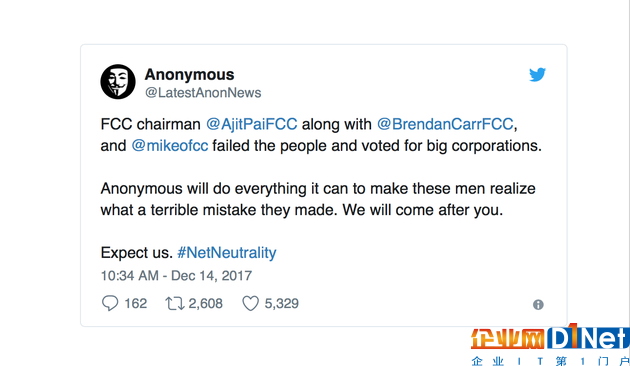The image size is (630, 366).
Task: Click the 2,608 retweets count
Action: [205, 303]
